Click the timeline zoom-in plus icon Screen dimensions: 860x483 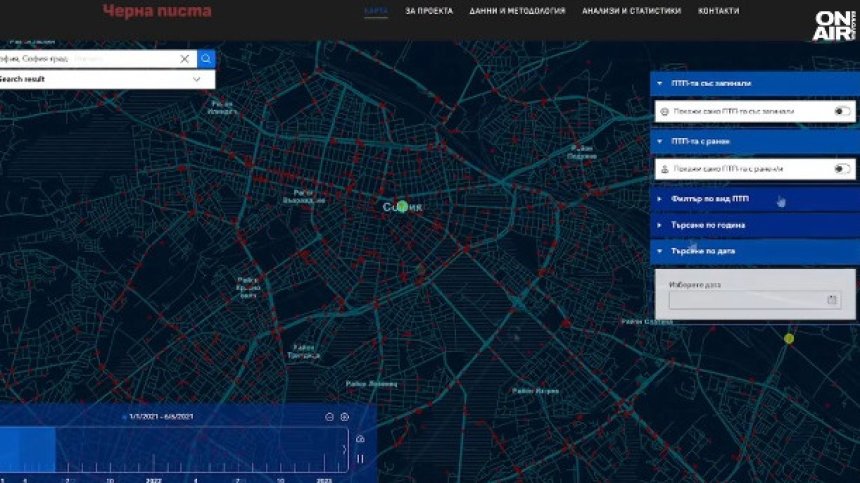point(345,416)
